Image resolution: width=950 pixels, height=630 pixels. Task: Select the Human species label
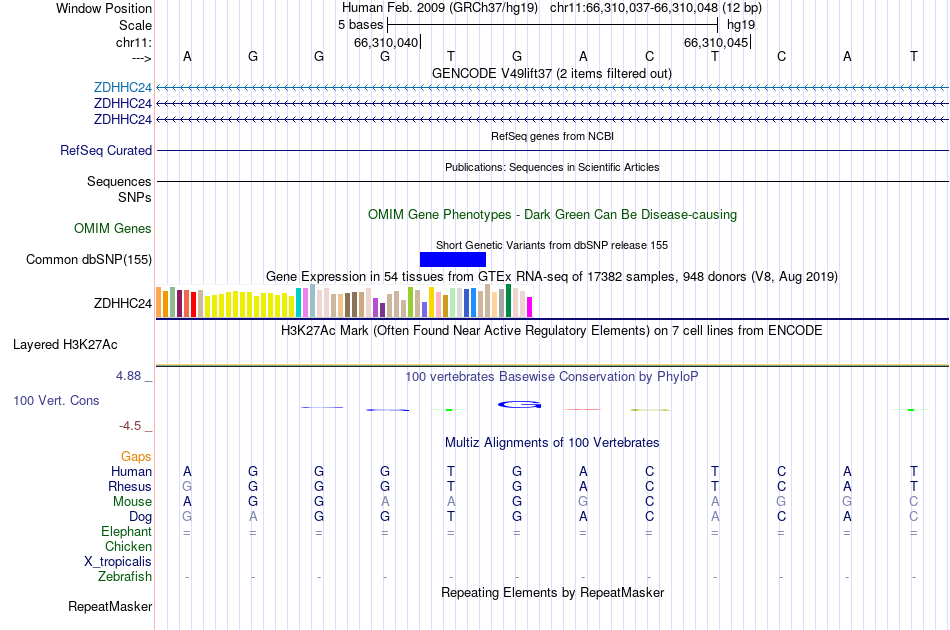tap(131, 471)
